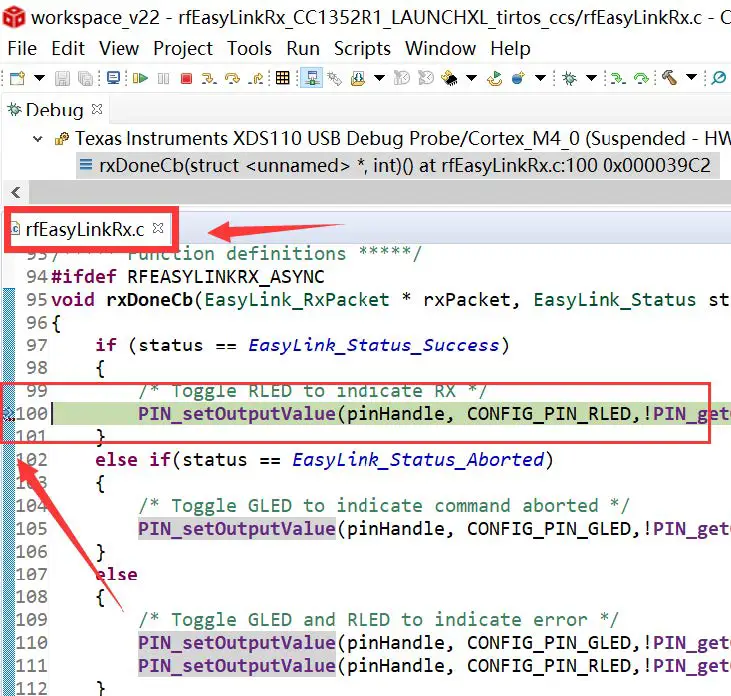The width and height of the screenshot is (731, 696).
Task: Open dropdown beside the chip reset icon
Action: click(472, 78)
